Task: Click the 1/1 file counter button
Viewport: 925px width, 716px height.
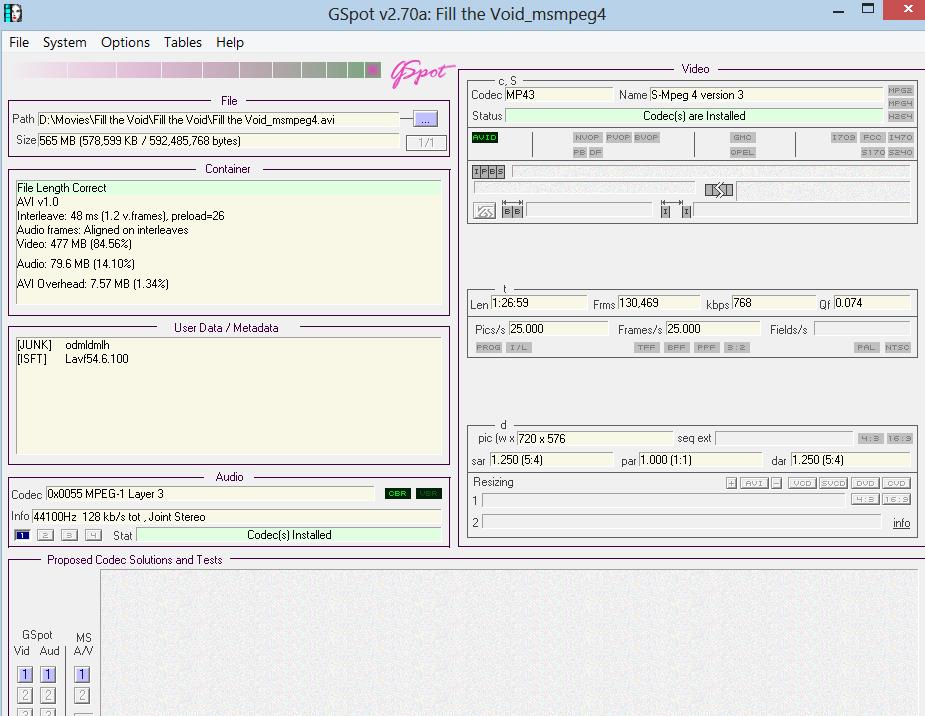Action: tap(426, 143)
